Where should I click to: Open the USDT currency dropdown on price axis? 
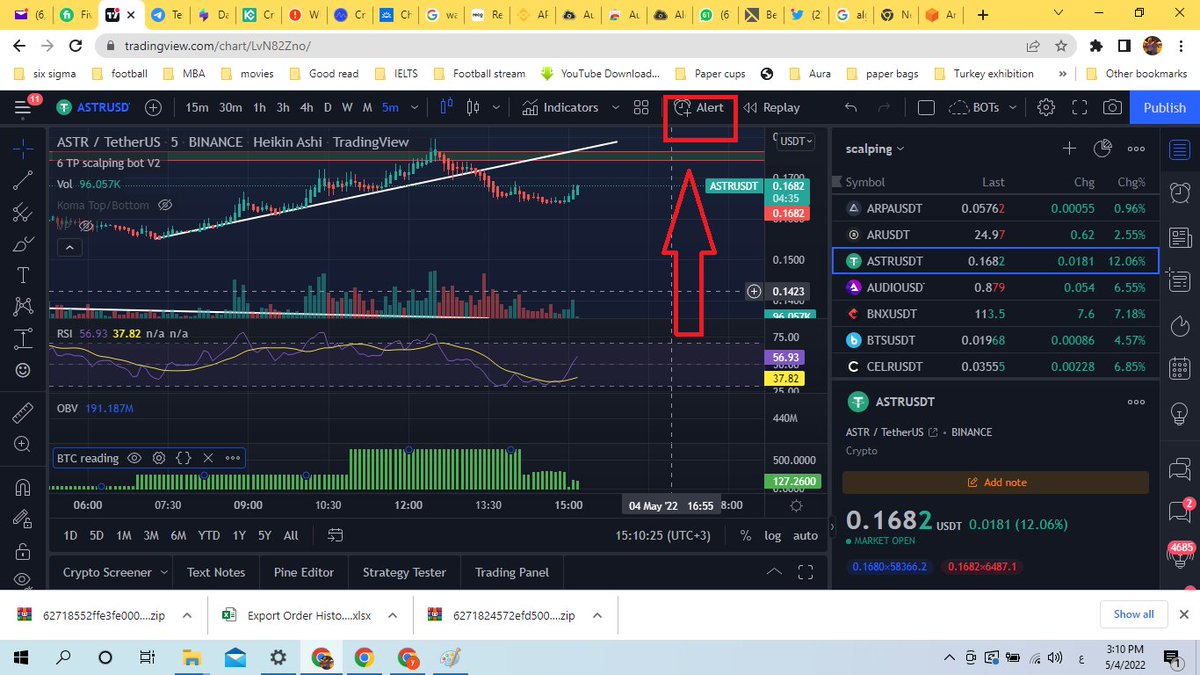tap(797, 142)
